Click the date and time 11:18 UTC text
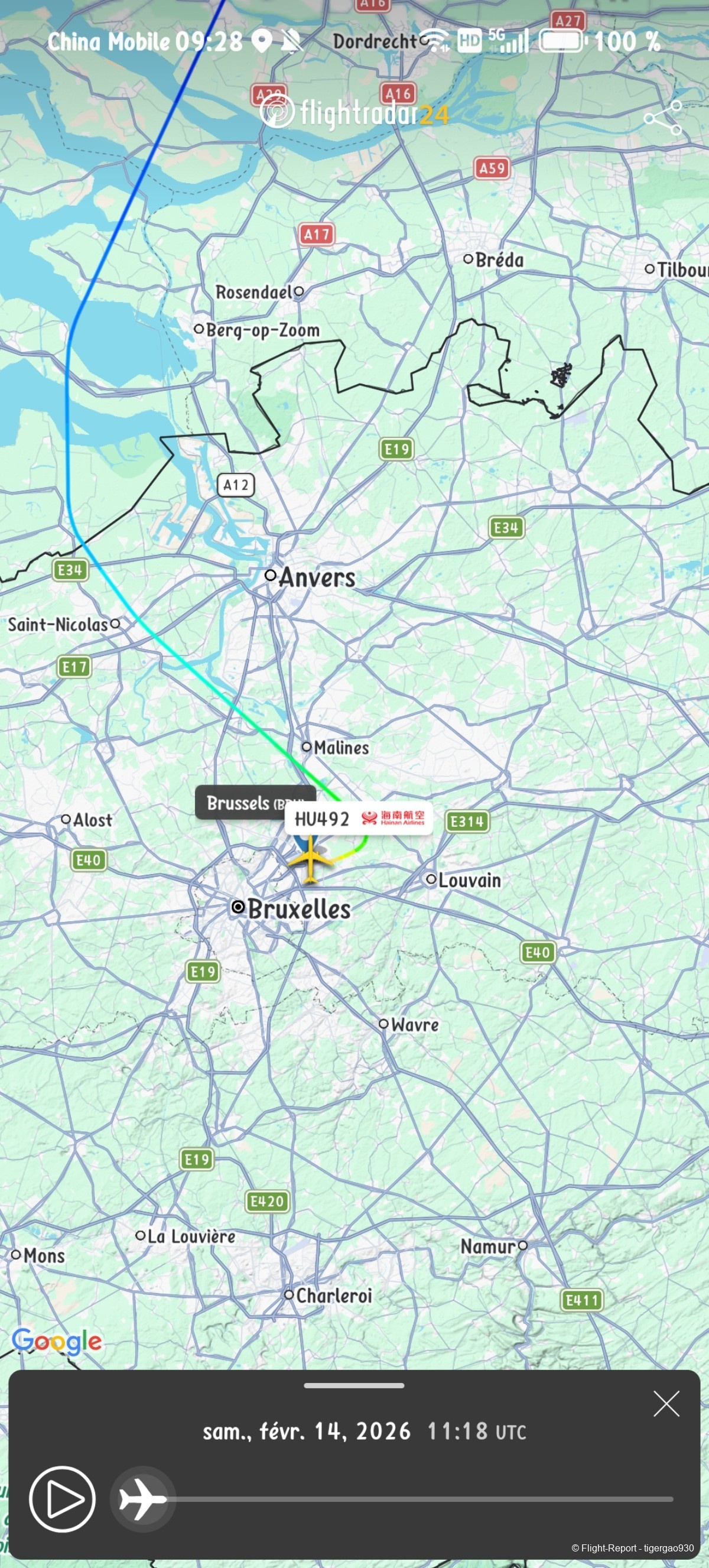 (364, 1431)
